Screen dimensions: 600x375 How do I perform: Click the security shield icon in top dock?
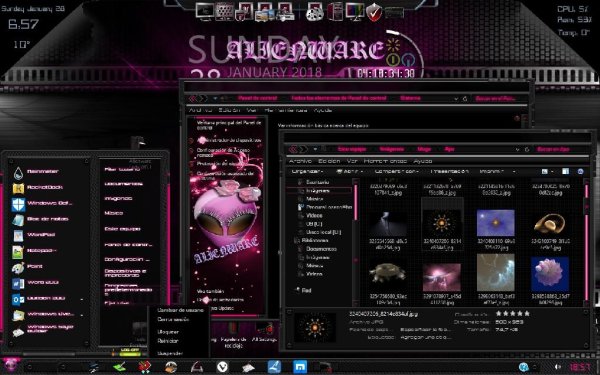tap(374, 12)
